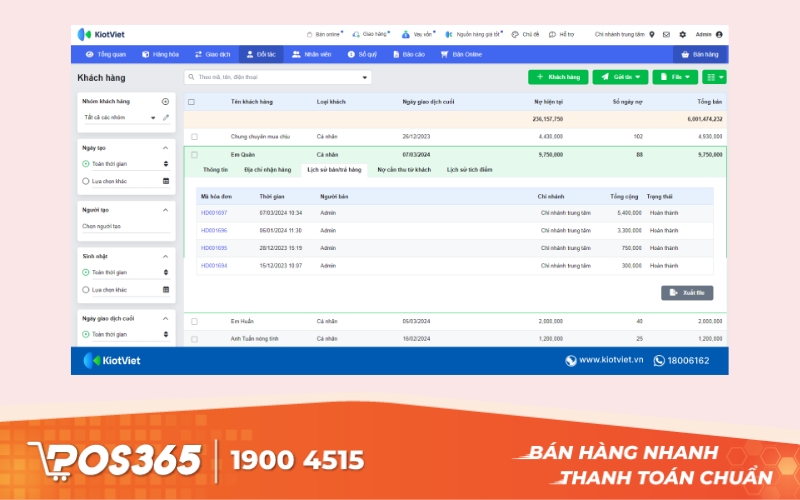Open the Nhân viên menu

(311, 54)
